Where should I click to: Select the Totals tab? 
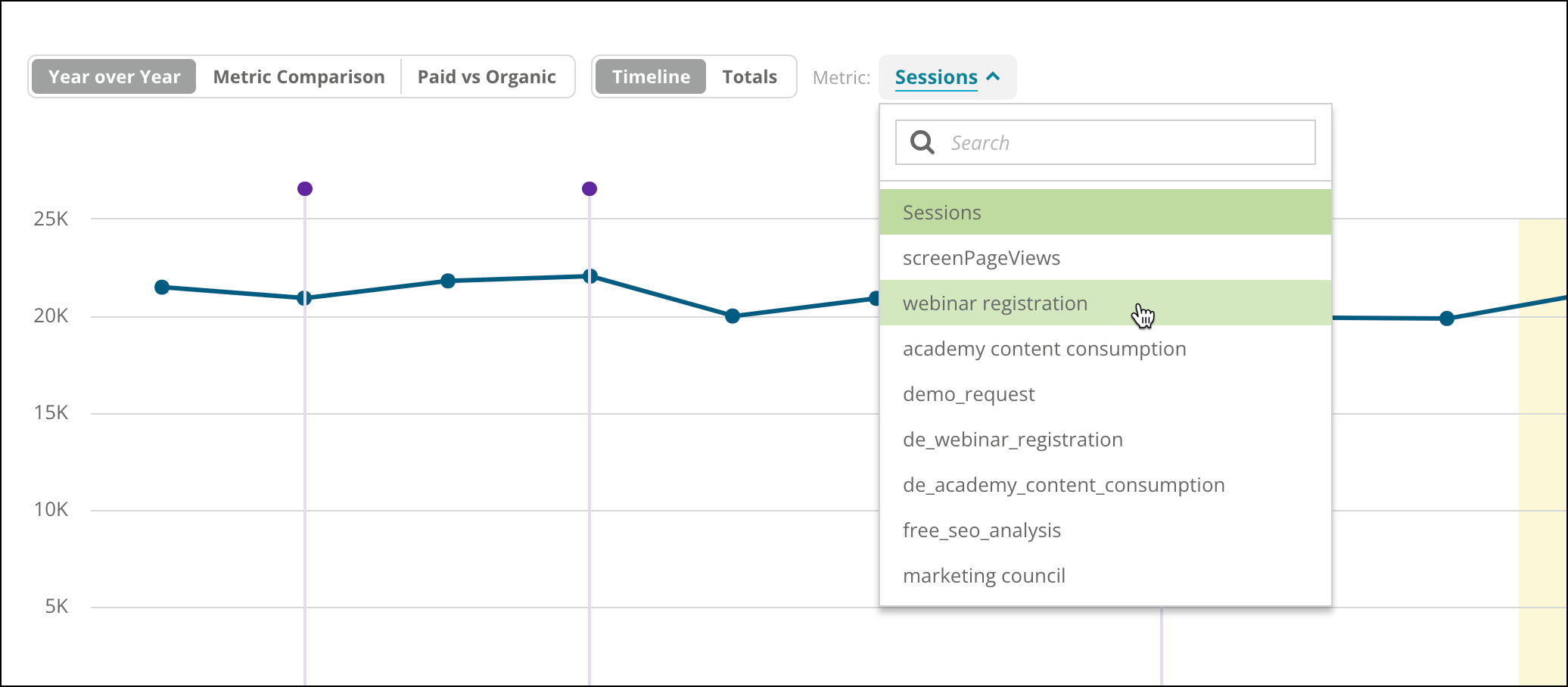pyautogui.click(x=750, y=76)
